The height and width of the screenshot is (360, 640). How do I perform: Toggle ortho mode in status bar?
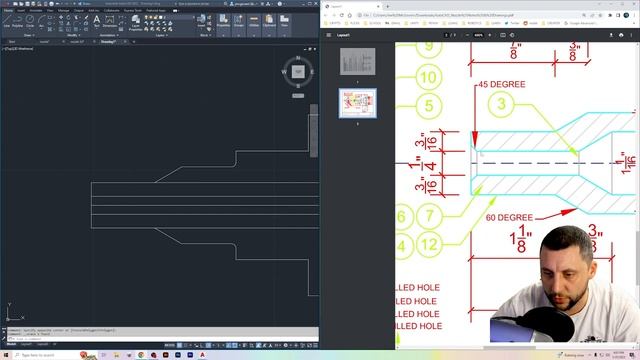click(202, 345)
